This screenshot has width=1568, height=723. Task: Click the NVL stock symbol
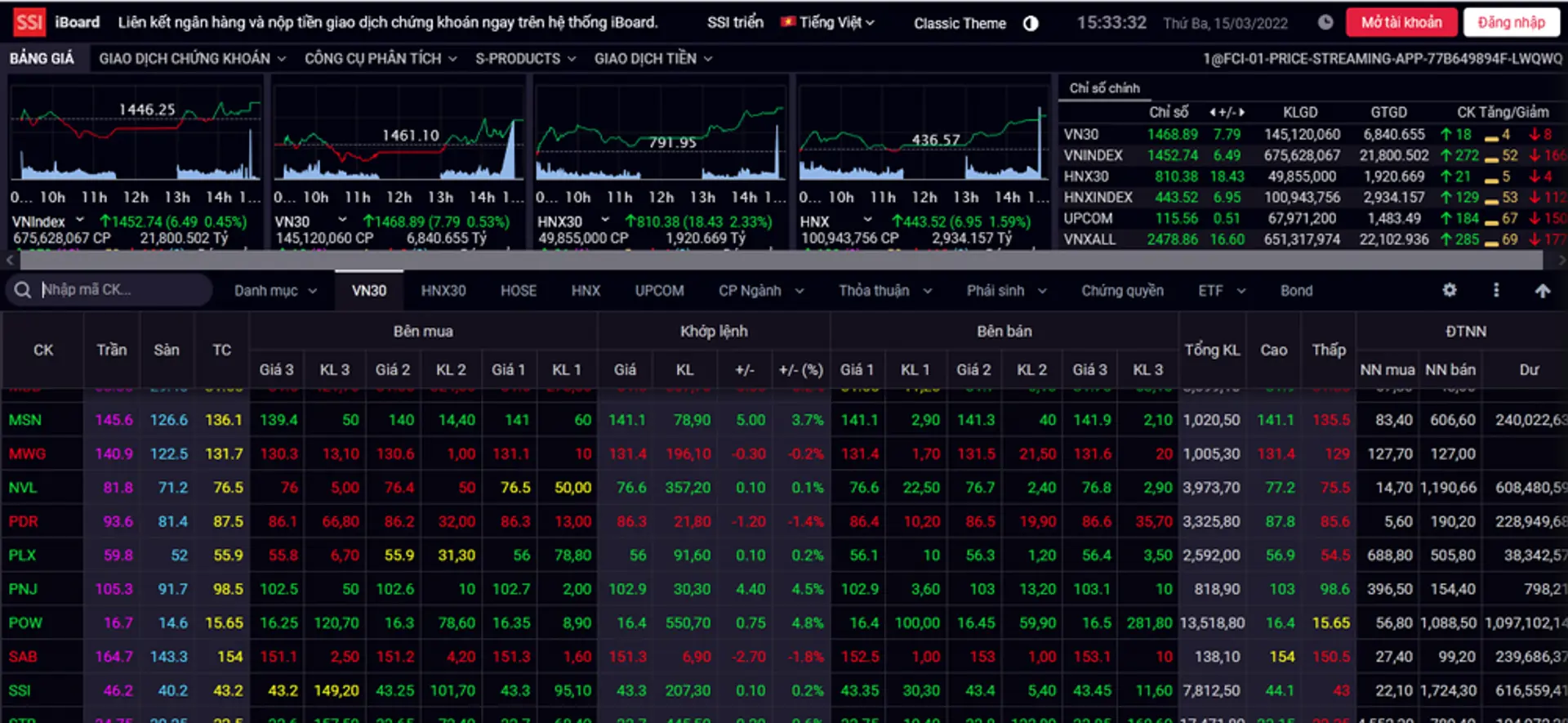tap(23, 488)
